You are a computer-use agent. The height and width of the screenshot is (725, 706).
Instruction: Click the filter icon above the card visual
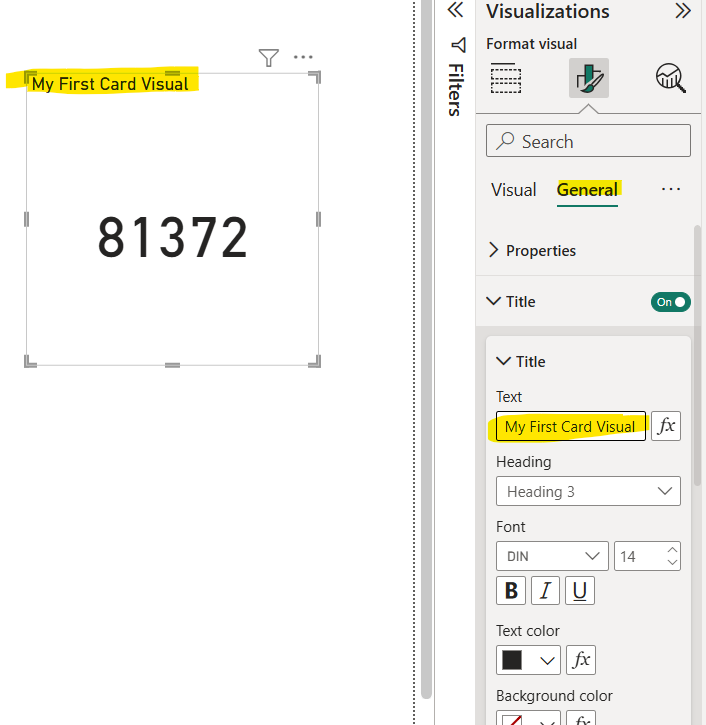pos(268,58)
